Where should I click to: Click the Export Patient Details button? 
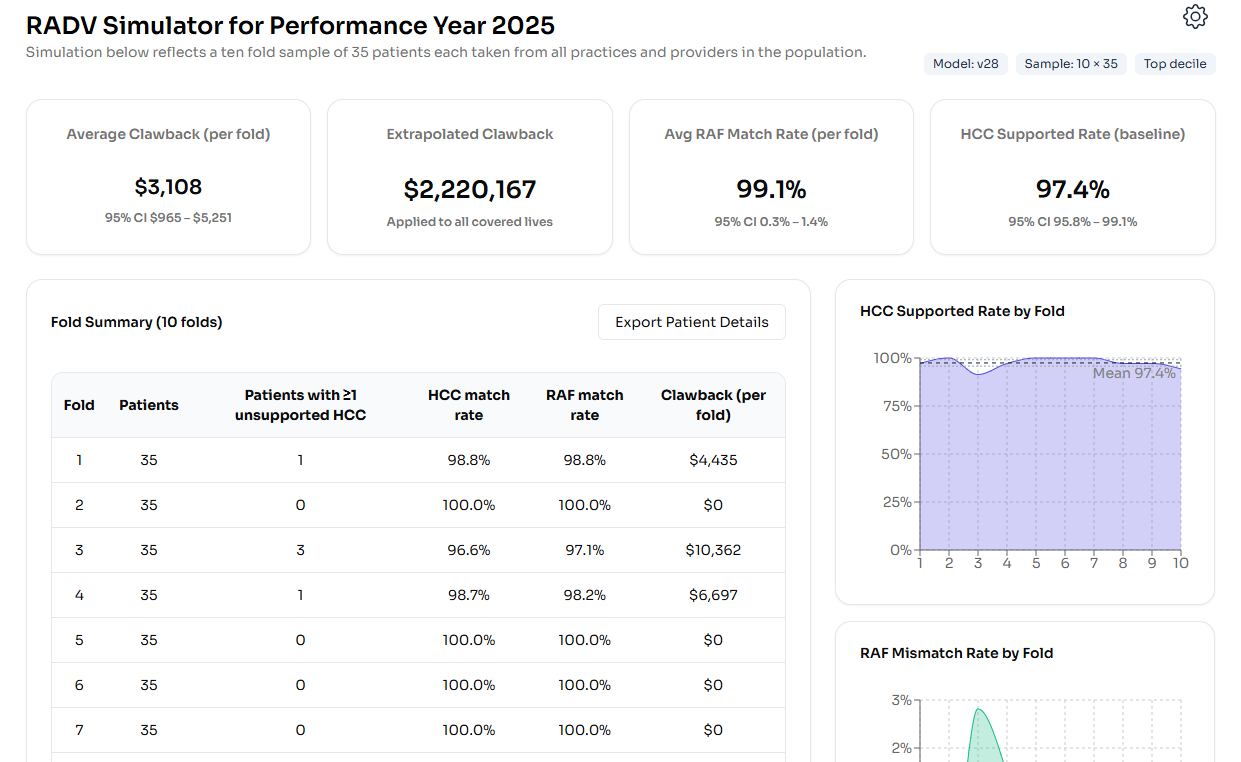pyautogui.click(x=691, y=322)
